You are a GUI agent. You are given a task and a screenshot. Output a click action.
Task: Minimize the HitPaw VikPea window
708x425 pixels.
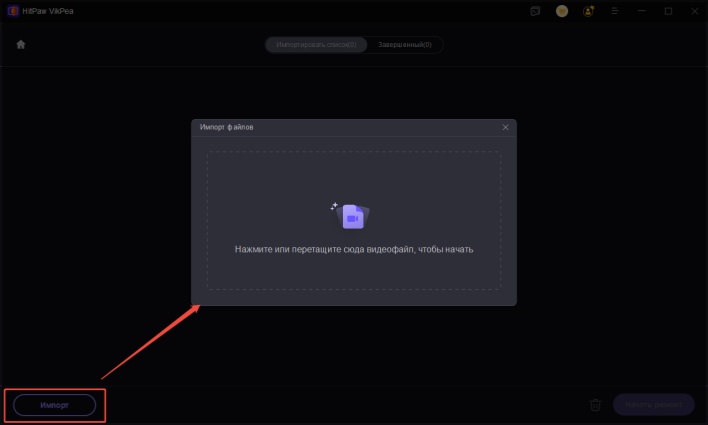tap(641, 11)
